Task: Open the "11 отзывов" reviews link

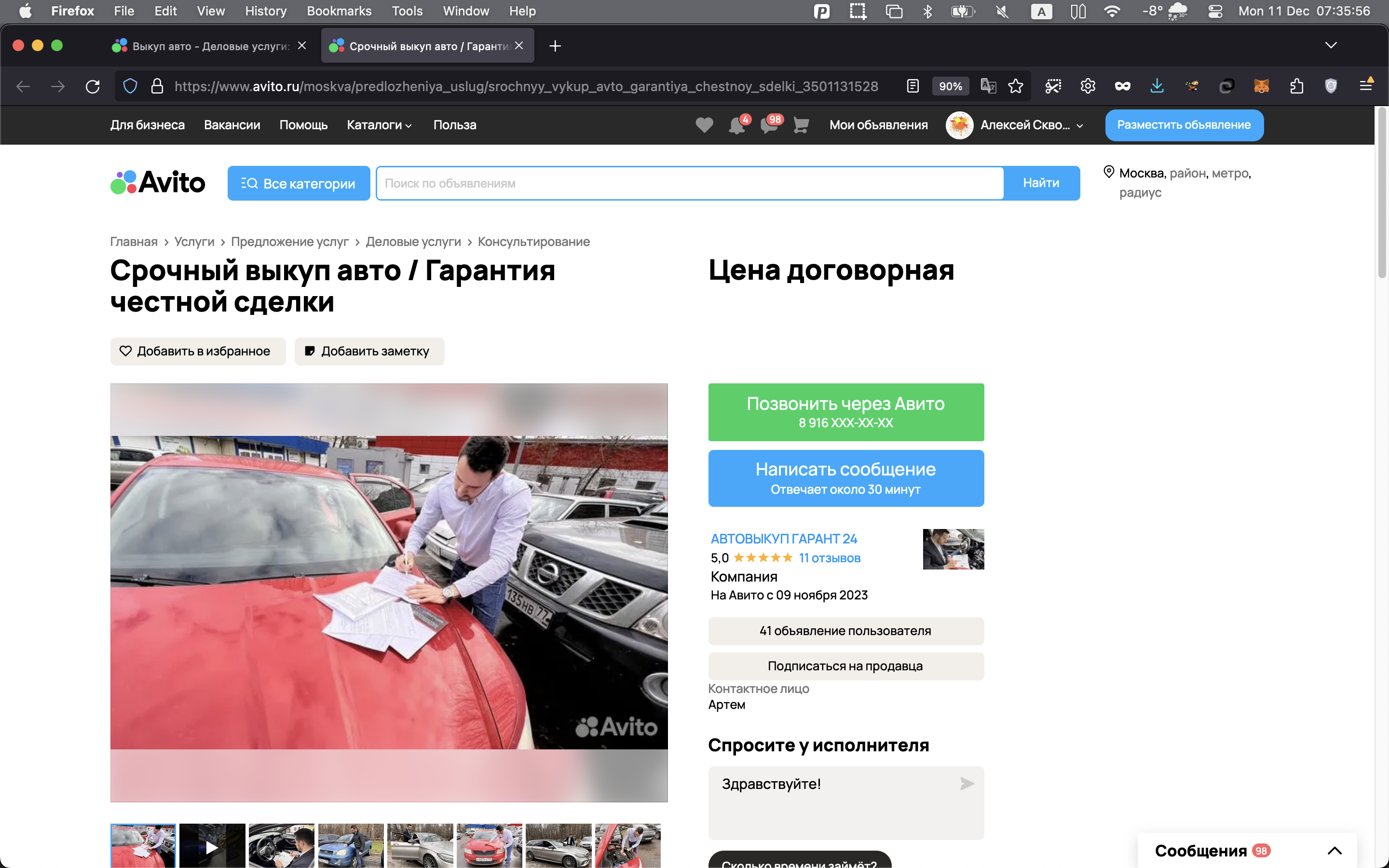Action: [830, 558]
